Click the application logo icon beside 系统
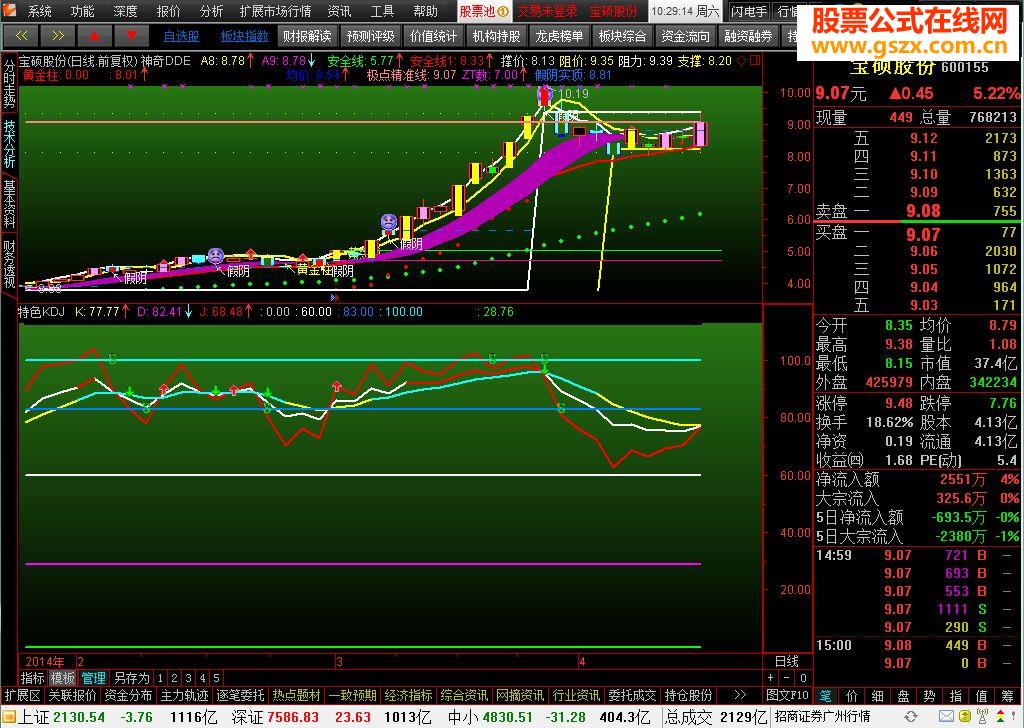1024x728 pixels. [9, 10]
